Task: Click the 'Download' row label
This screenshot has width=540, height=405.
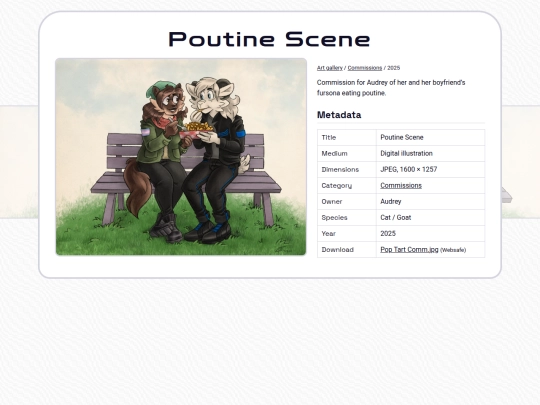Action: point(338,249)
